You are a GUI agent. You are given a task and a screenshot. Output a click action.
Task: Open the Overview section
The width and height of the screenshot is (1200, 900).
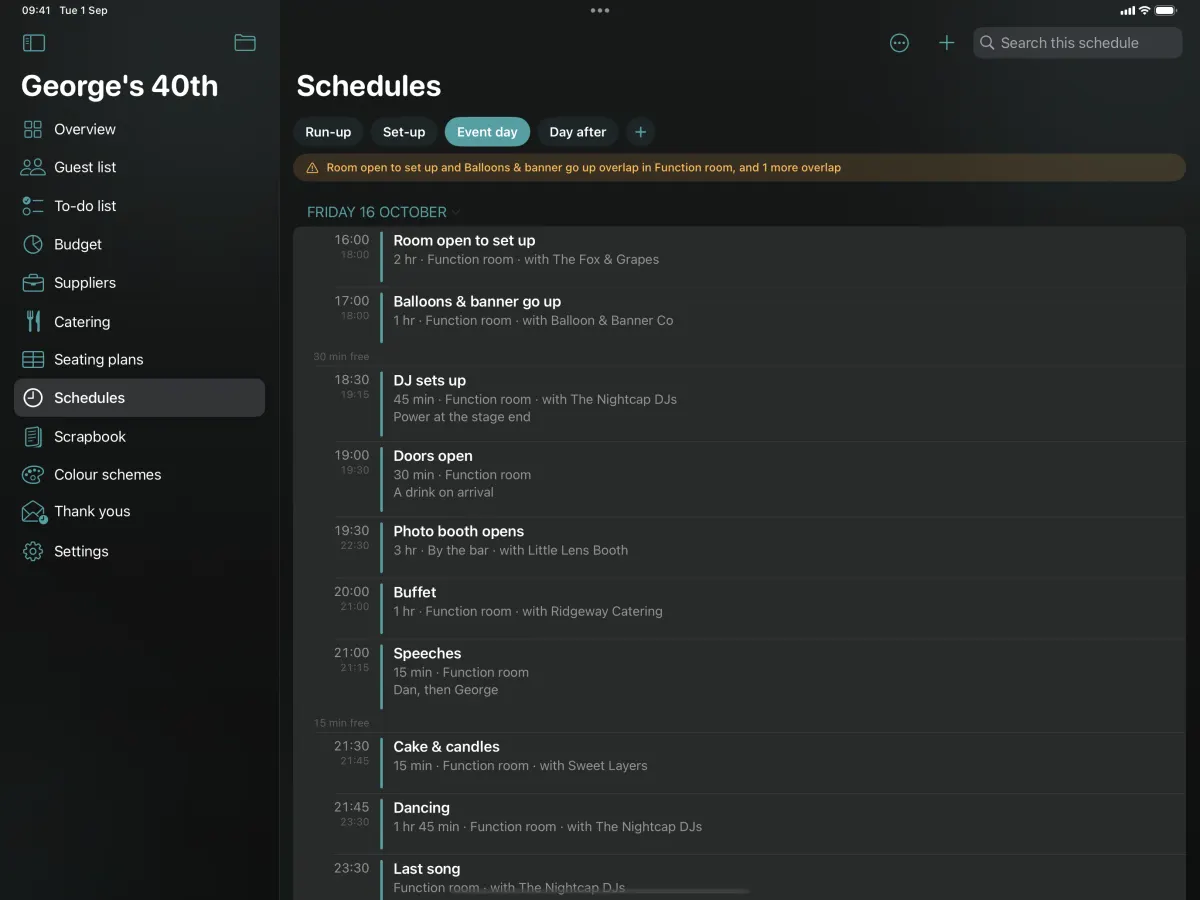point(139,129)
